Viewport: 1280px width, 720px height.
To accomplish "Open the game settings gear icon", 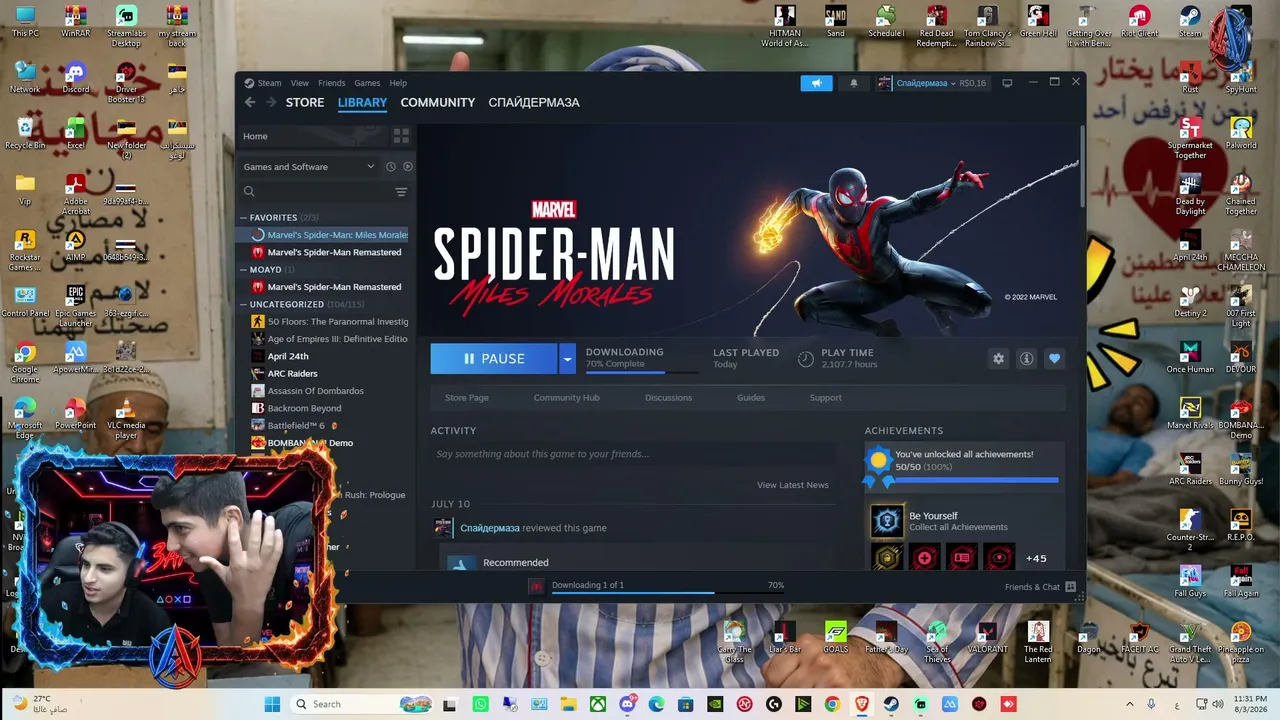I will 998,358.
